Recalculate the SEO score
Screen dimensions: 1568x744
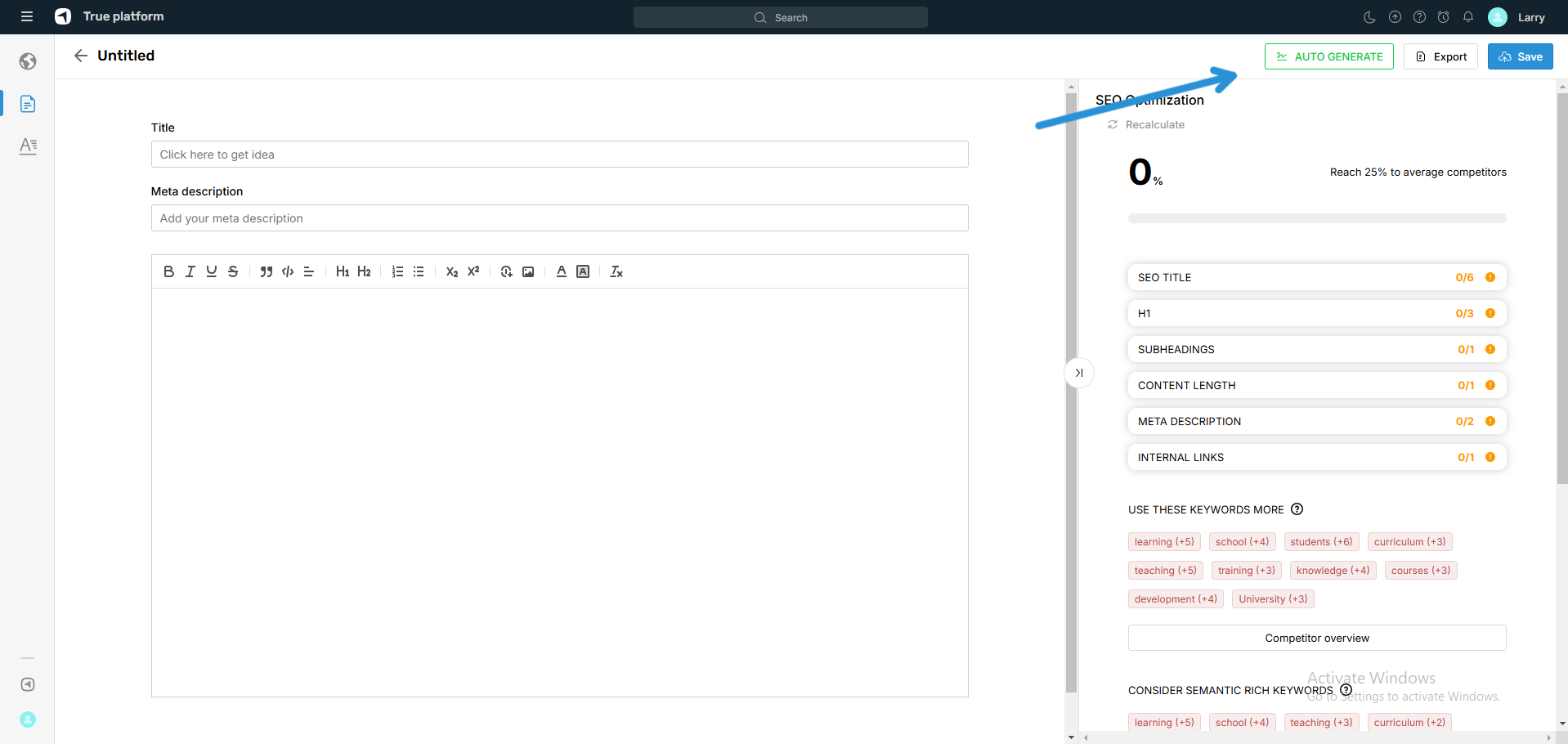(x=1146, y=124)
